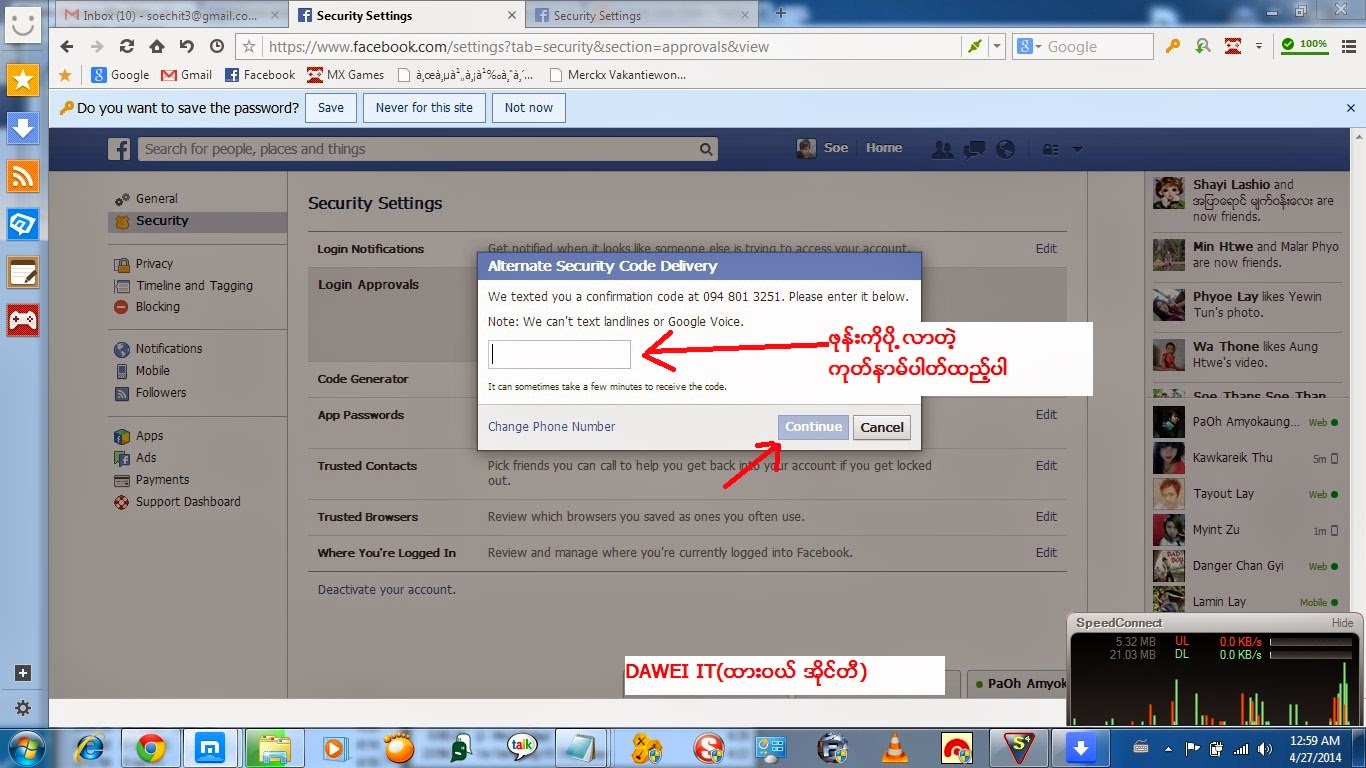Edit Where You're Logged In setting

[1046, 552]
